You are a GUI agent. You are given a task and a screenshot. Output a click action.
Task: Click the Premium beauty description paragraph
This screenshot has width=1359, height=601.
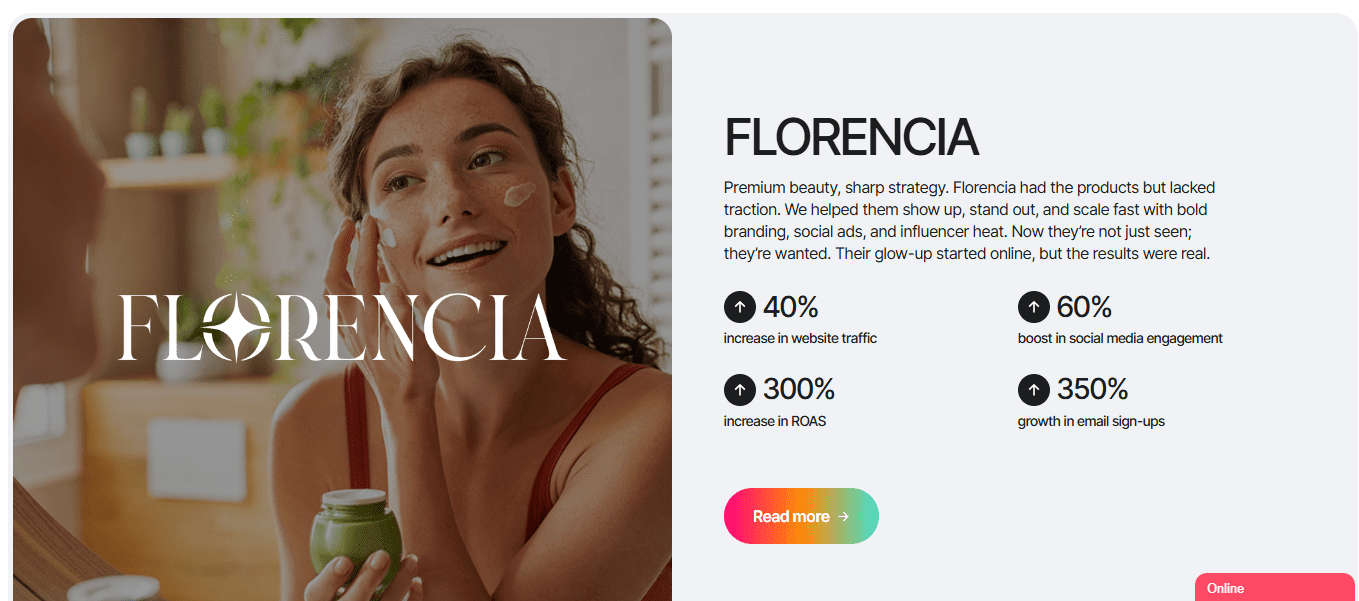pos(968,221)
